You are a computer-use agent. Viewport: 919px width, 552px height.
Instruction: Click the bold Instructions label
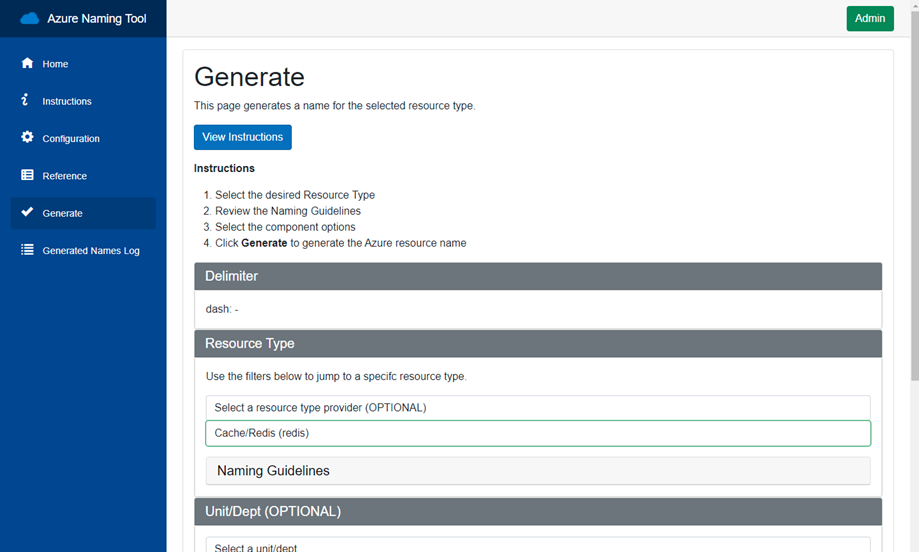[x=224, y=168]
